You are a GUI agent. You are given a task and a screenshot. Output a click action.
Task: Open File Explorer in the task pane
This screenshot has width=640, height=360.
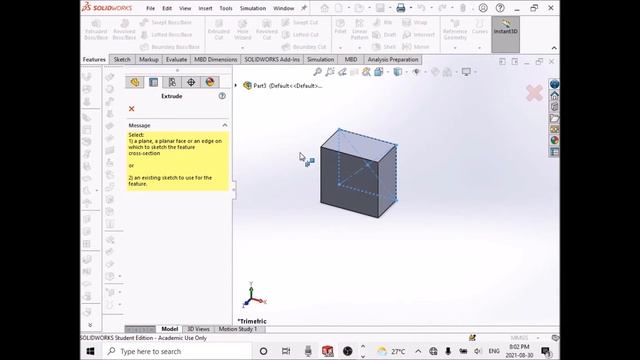point(554,118)
